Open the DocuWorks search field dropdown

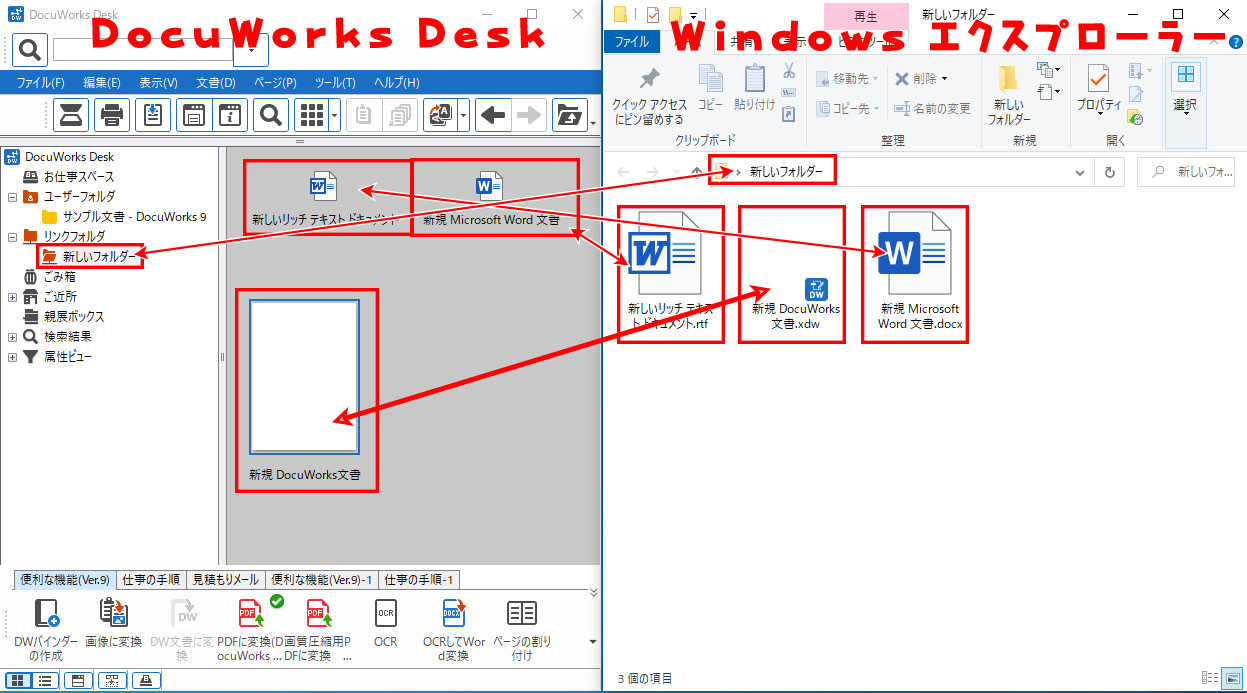tap(250, 49)
